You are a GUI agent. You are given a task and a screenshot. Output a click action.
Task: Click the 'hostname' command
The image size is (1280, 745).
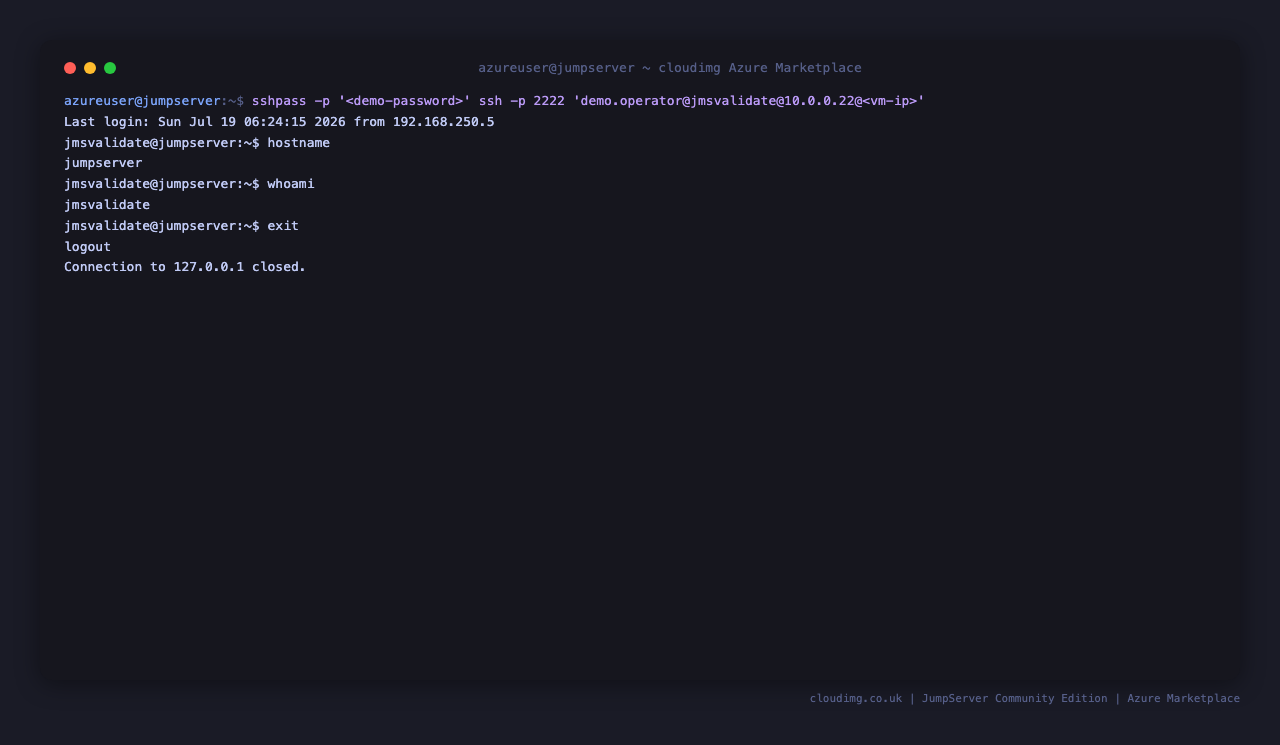coord(298,143)
